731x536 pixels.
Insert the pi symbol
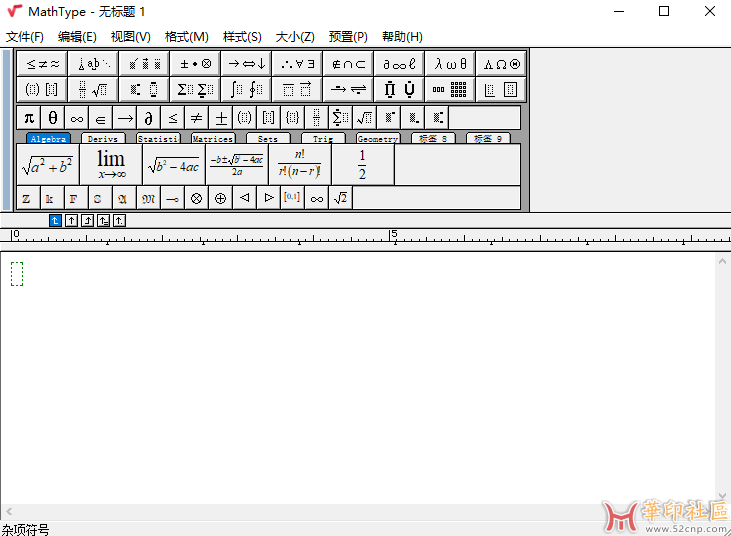pos(29,118)
